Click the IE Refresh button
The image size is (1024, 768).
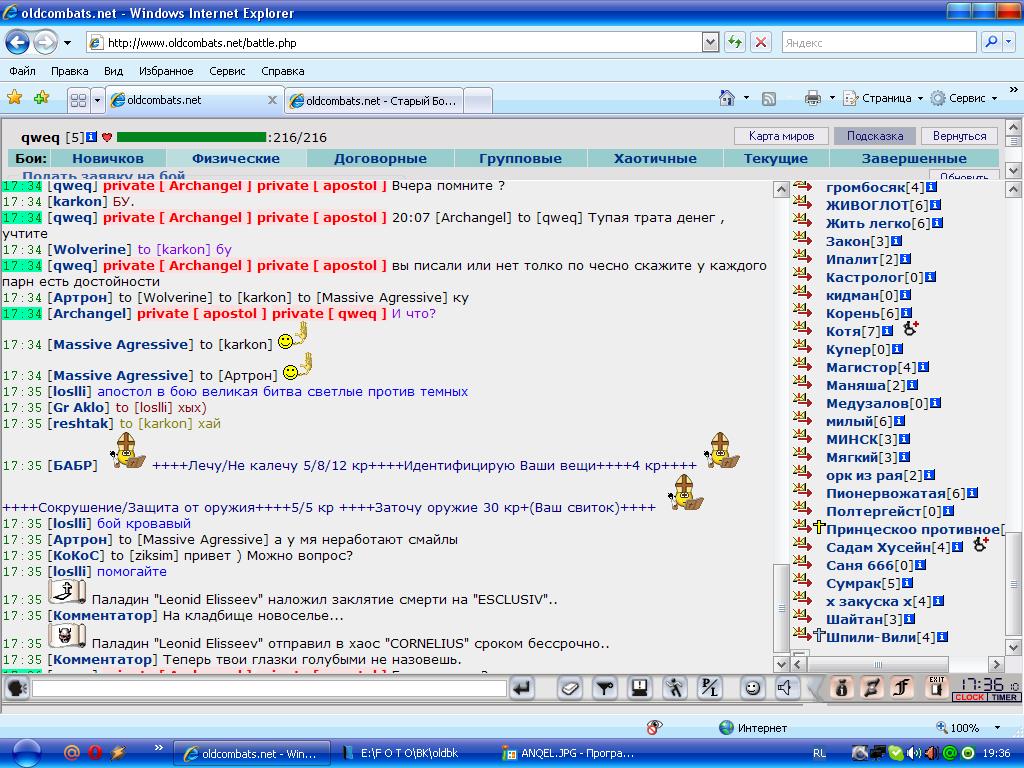point(735,42)
